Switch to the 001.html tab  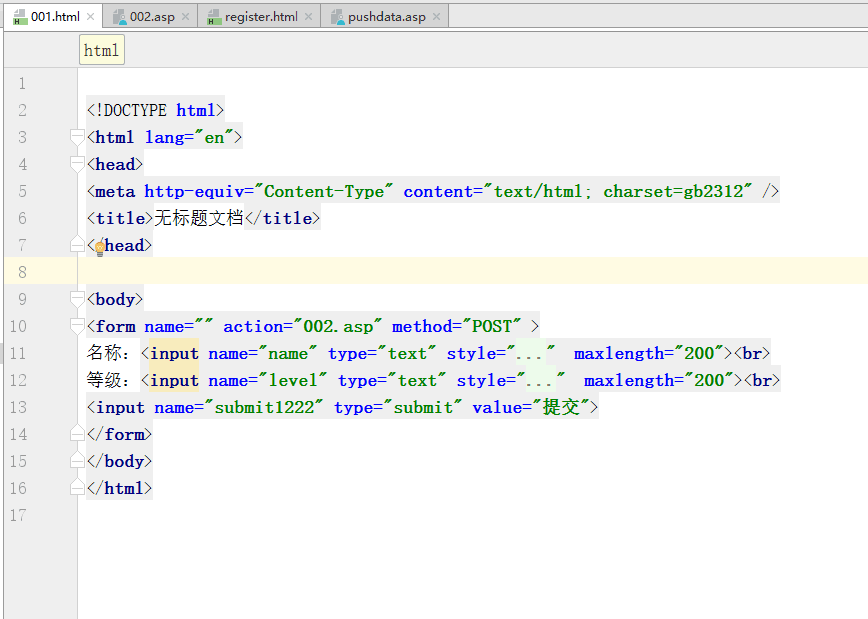(54, 17)
